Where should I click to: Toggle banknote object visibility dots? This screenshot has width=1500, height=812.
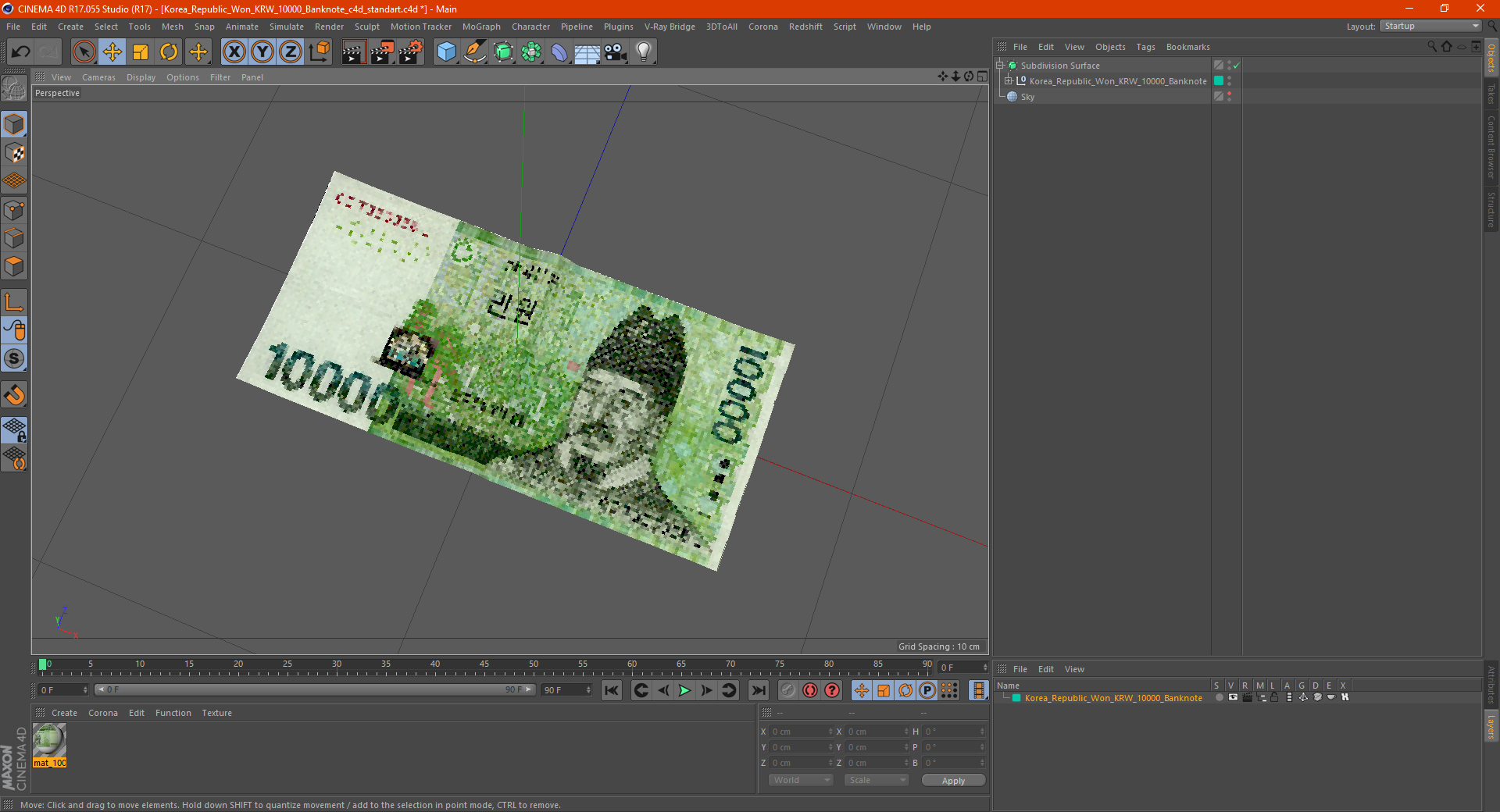point(1229,80)
